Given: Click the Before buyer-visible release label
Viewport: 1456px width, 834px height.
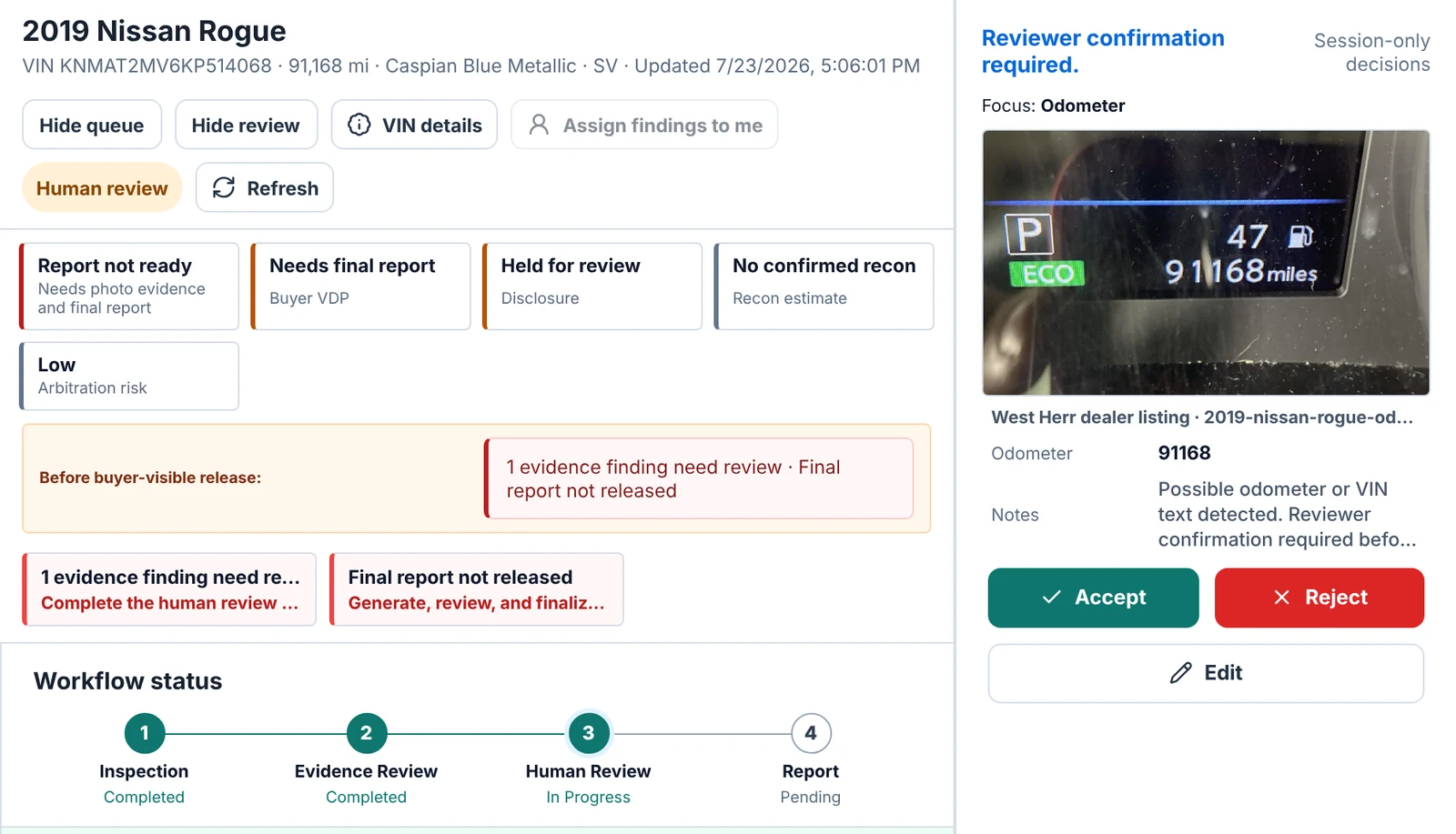Looking at the screenshot, I should point(150,477).
